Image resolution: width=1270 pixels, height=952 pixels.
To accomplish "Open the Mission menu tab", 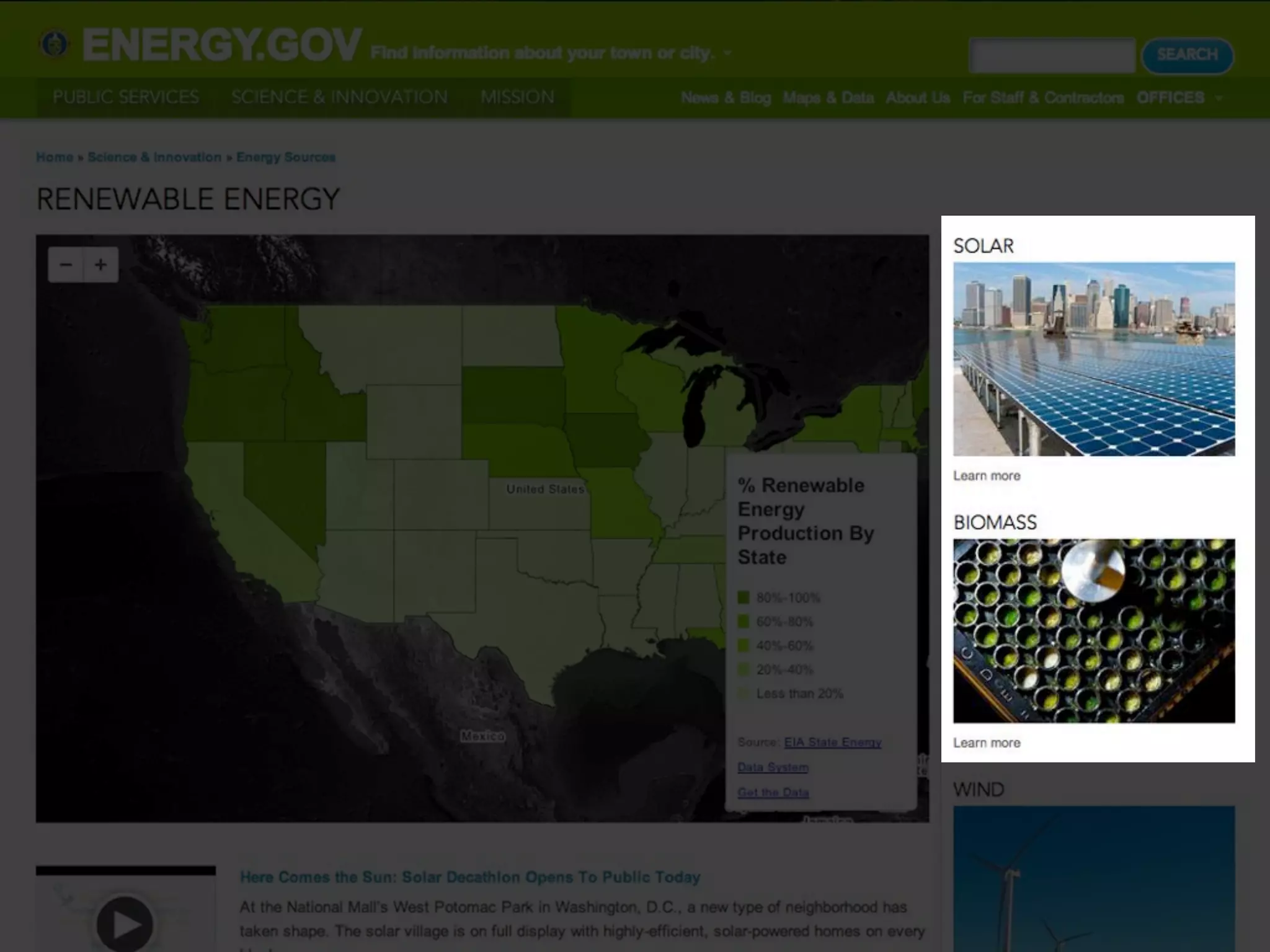I will [517, 97].
